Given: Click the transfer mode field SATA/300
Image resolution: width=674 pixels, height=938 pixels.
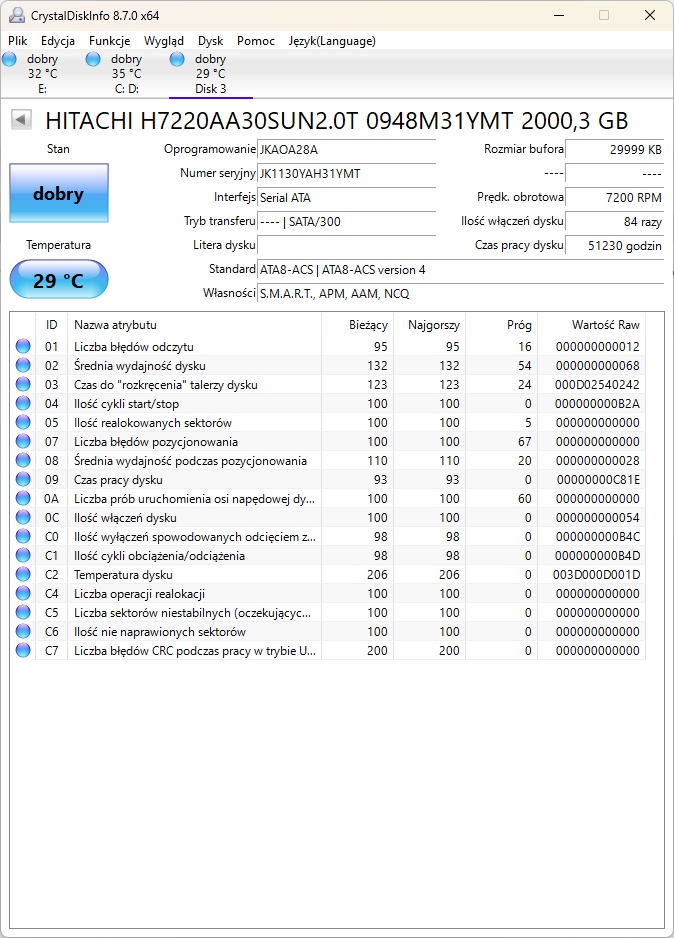Looking at the screenshot, I should click(346, 221).
